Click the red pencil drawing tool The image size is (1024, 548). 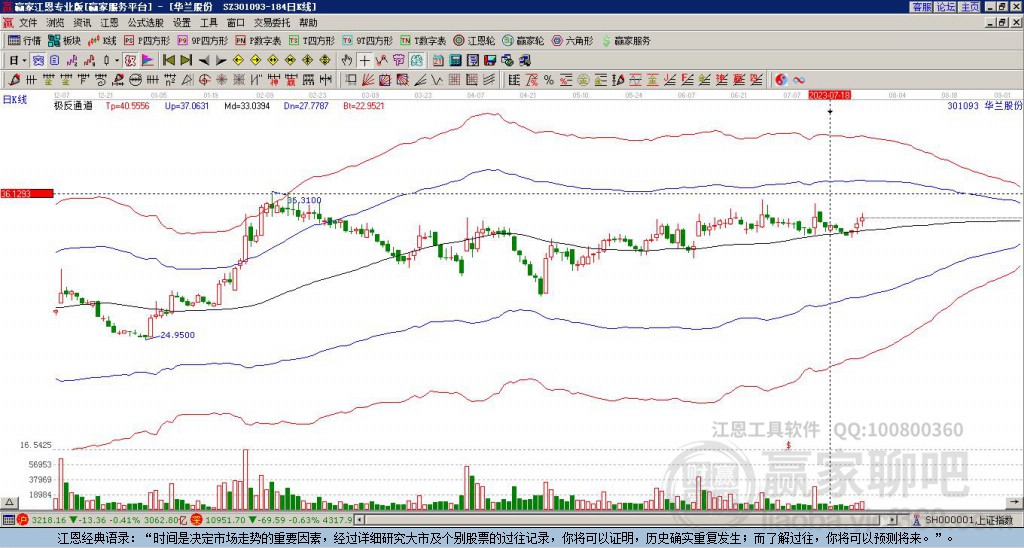click(x=13, y=80)
